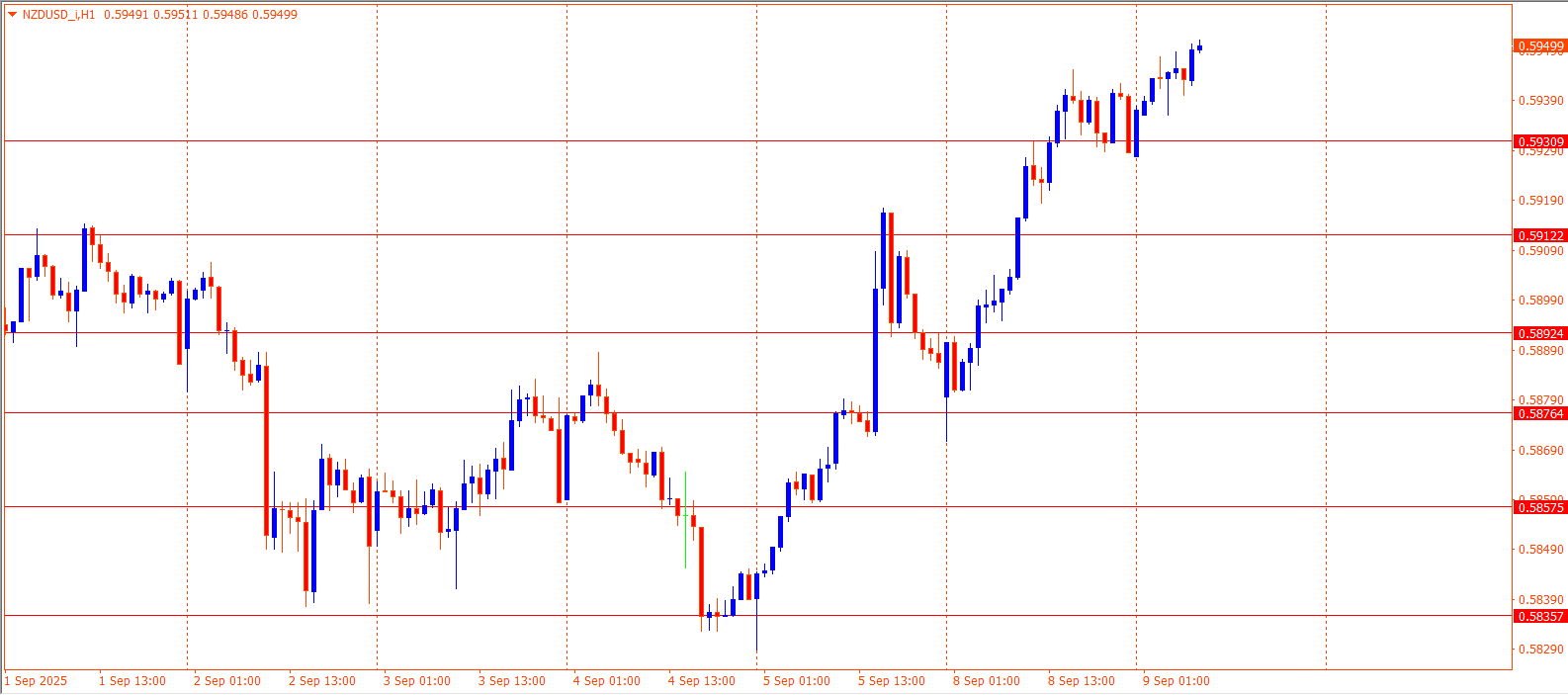Click the 0.58290 price scale value

tap(1541, 650)
